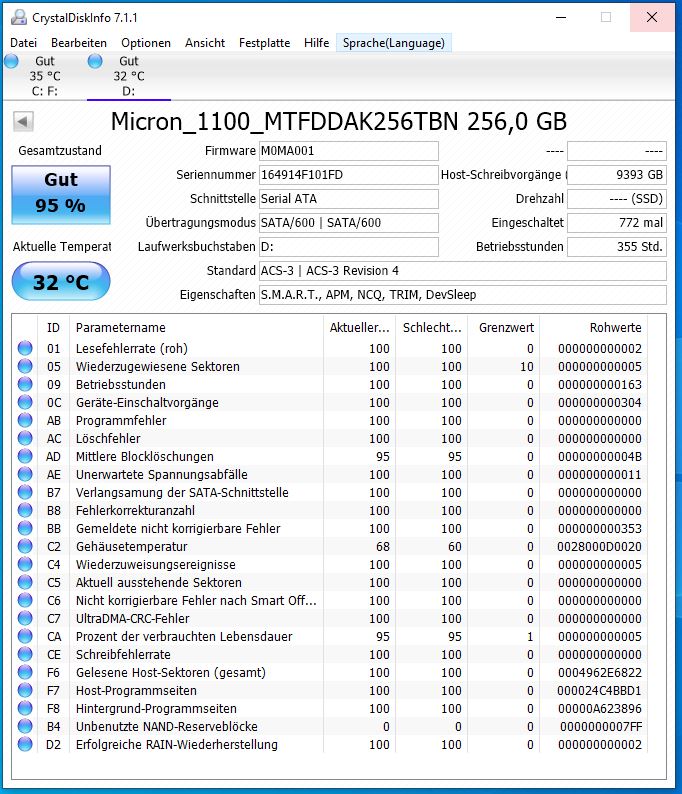Click status orb for Host-Programmseiten
This screenshot has height=794, width=682.
click(25, 690)
